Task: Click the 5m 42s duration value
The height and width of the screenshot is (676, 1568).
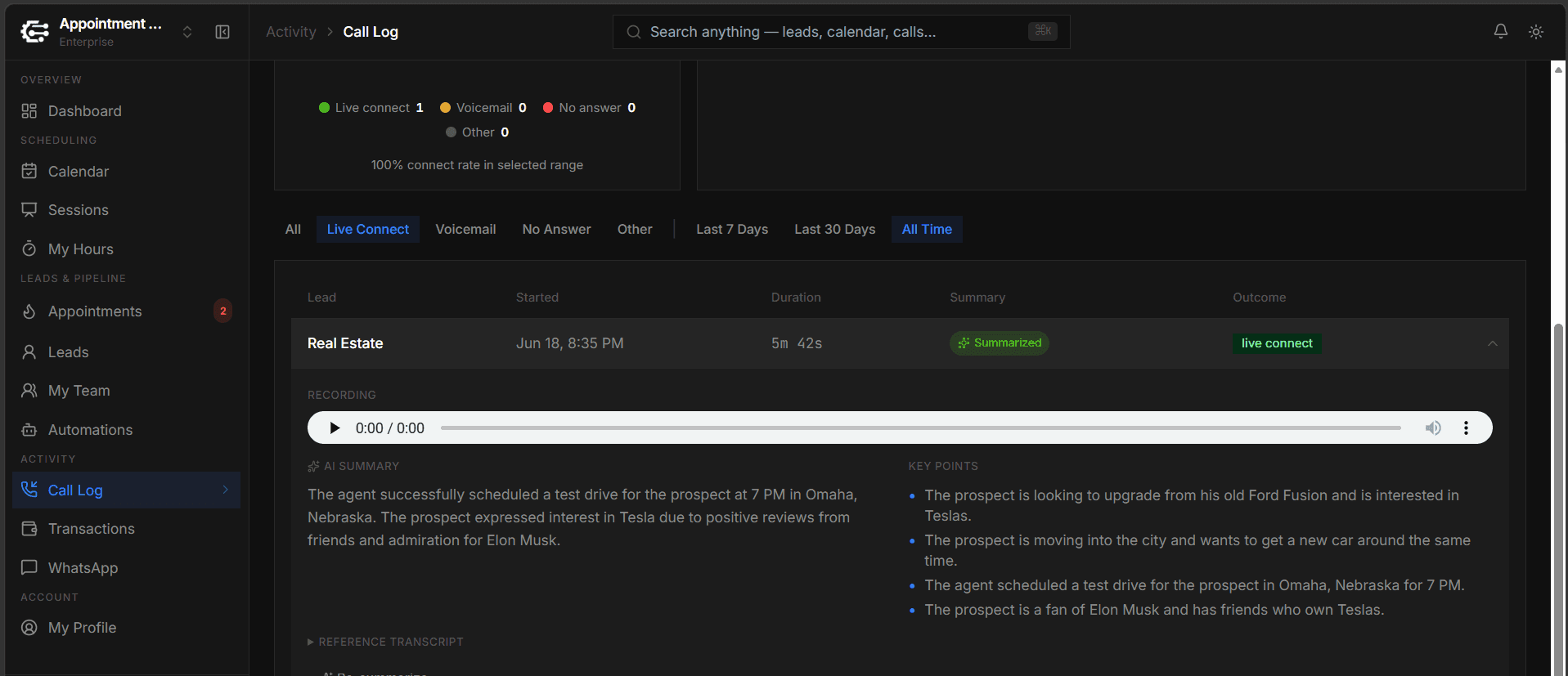Action: click(797, 343)
